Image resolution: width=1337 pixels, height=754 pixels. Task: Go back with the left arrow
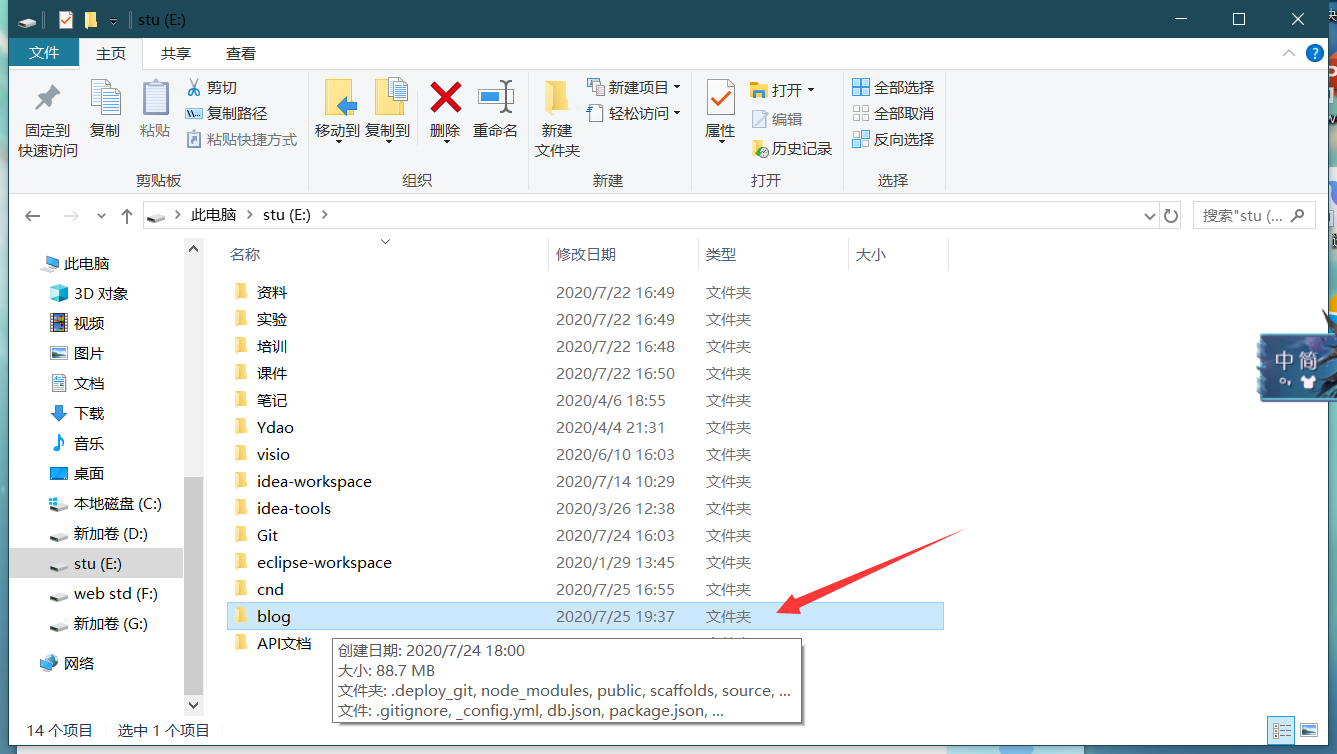[x=33, y=215]
